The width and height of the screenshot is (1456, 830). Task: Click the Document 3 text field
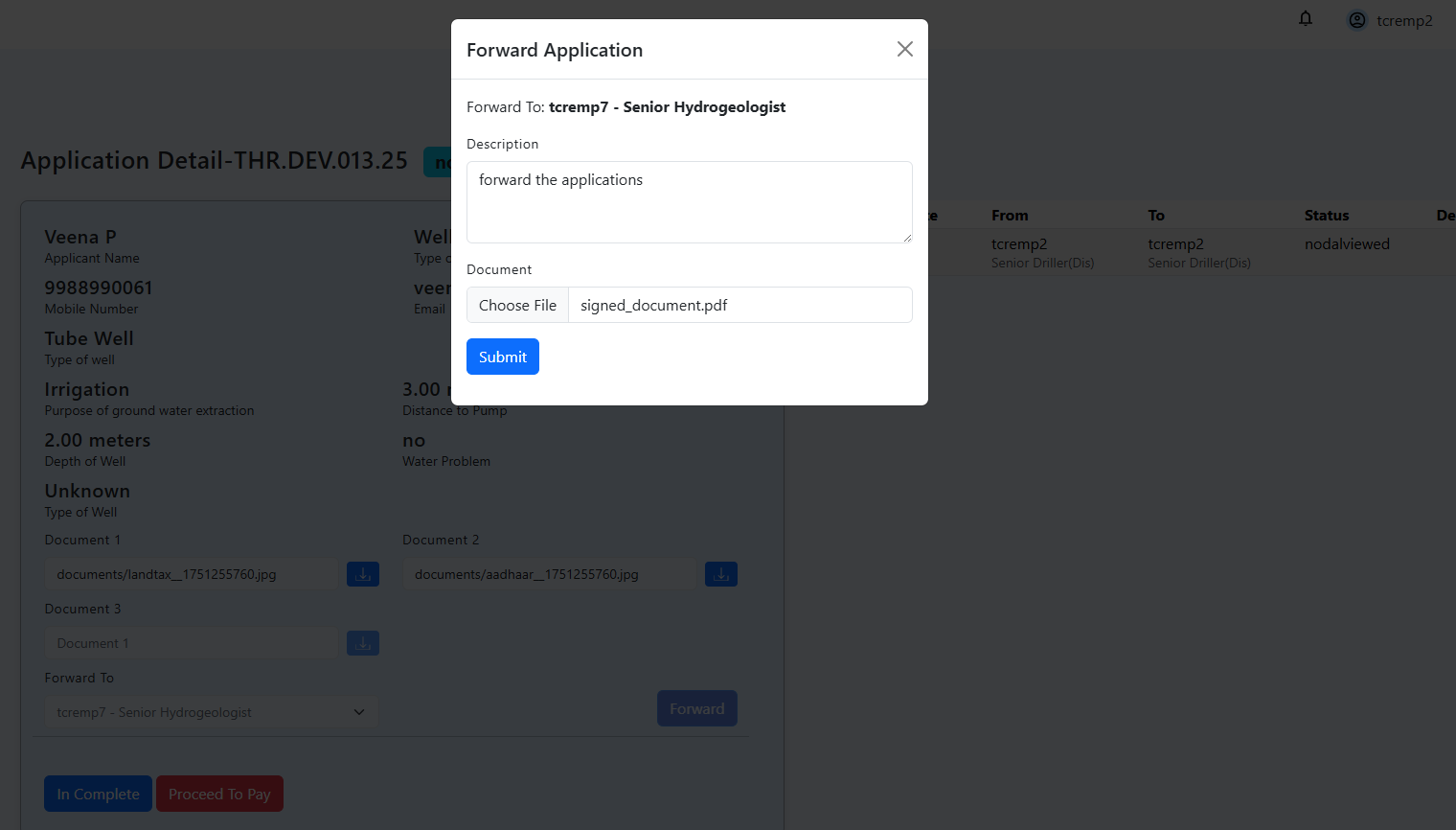coord(192,643)
